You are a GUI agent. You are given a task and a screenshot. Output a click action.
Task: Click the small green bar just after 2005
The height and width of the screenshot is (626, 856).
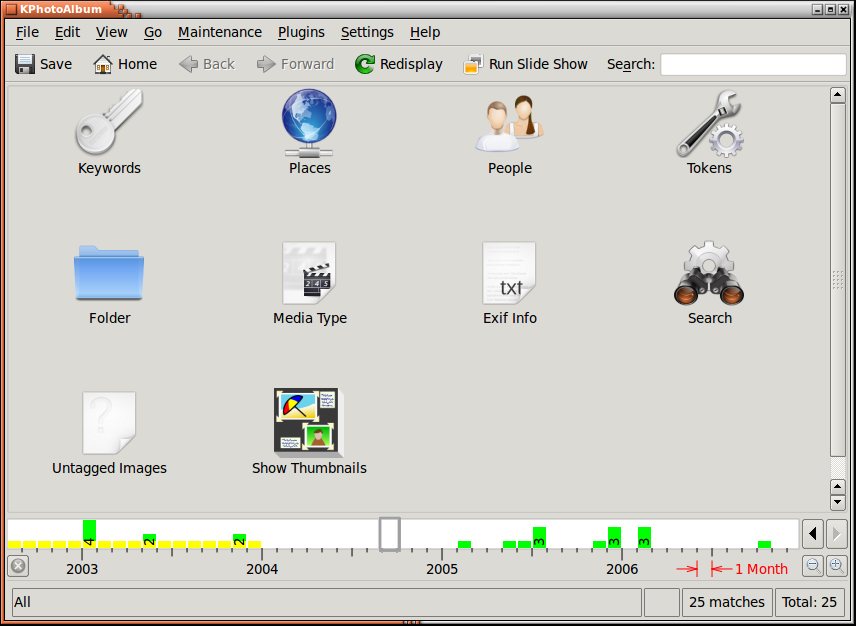pos(465,544)
